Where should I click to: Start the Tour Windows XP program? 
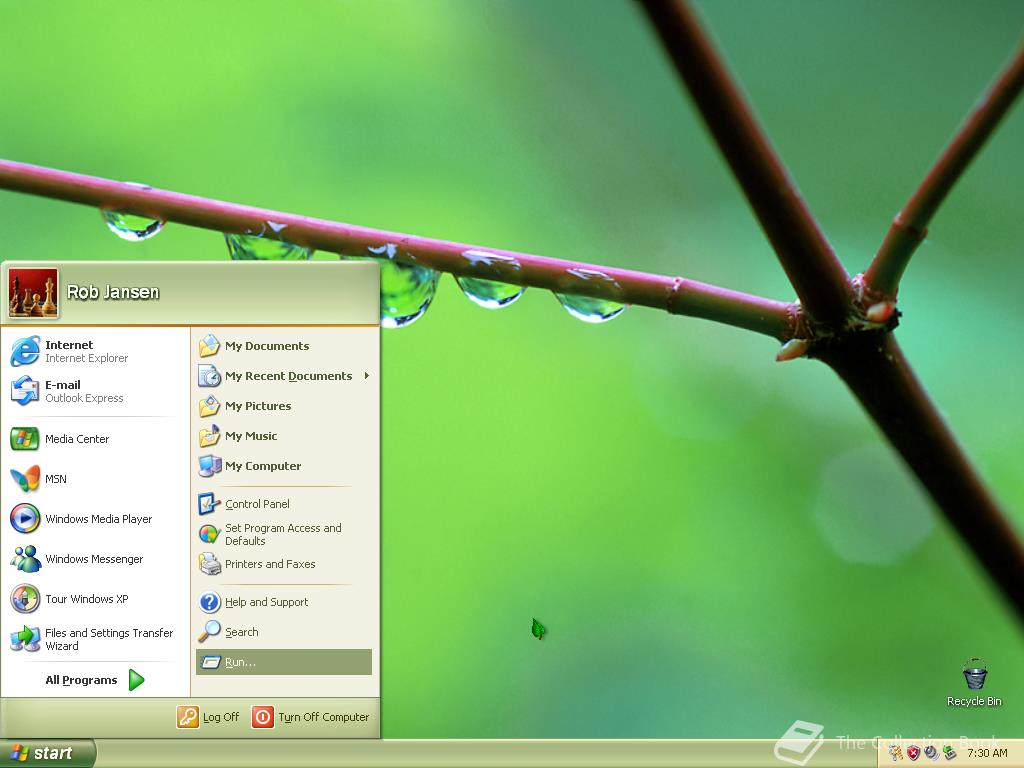coord(95,599)
